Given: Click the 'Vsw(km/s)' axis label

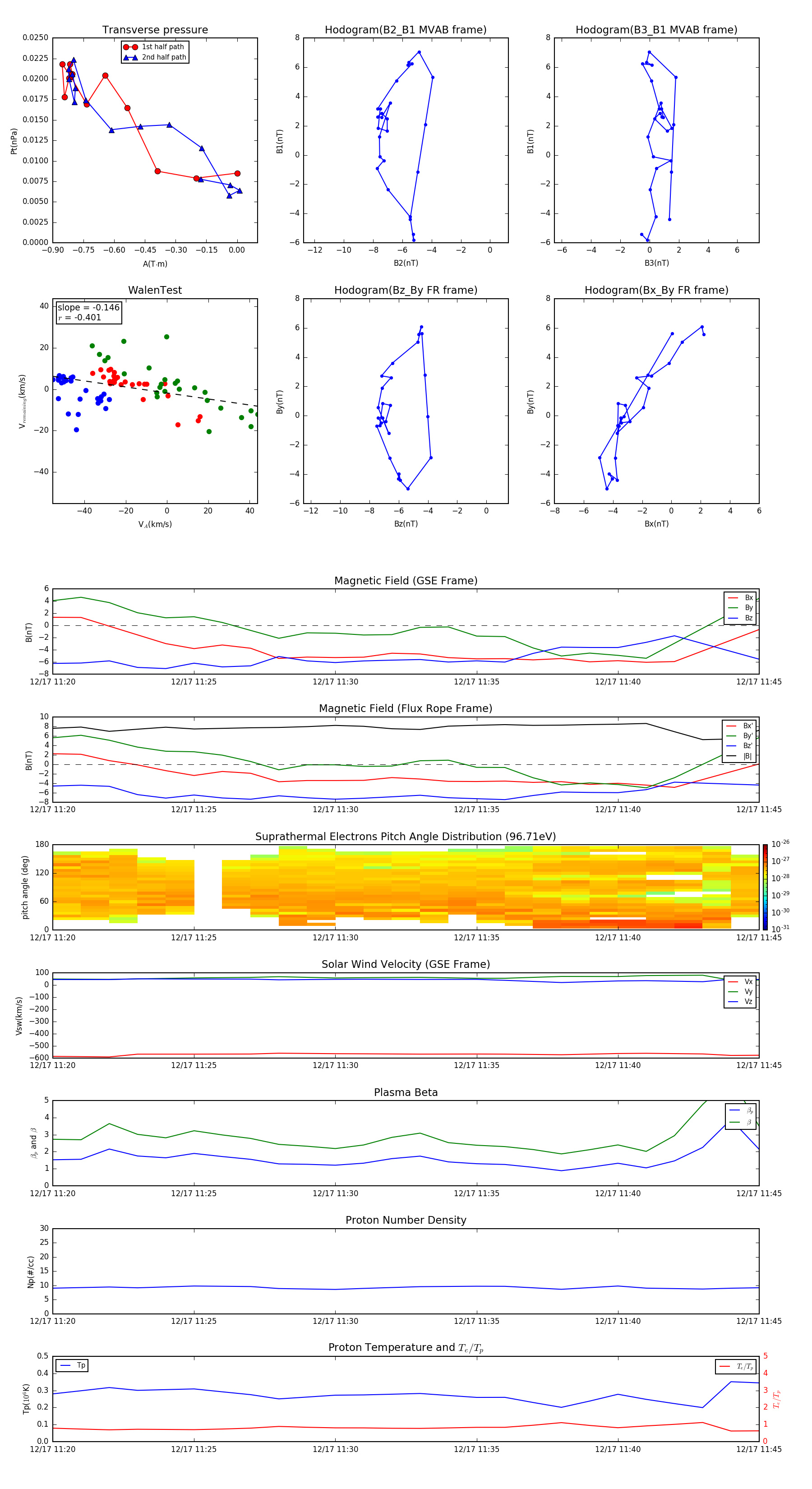Looking at the screenshot, I should tap(19, 1016).
